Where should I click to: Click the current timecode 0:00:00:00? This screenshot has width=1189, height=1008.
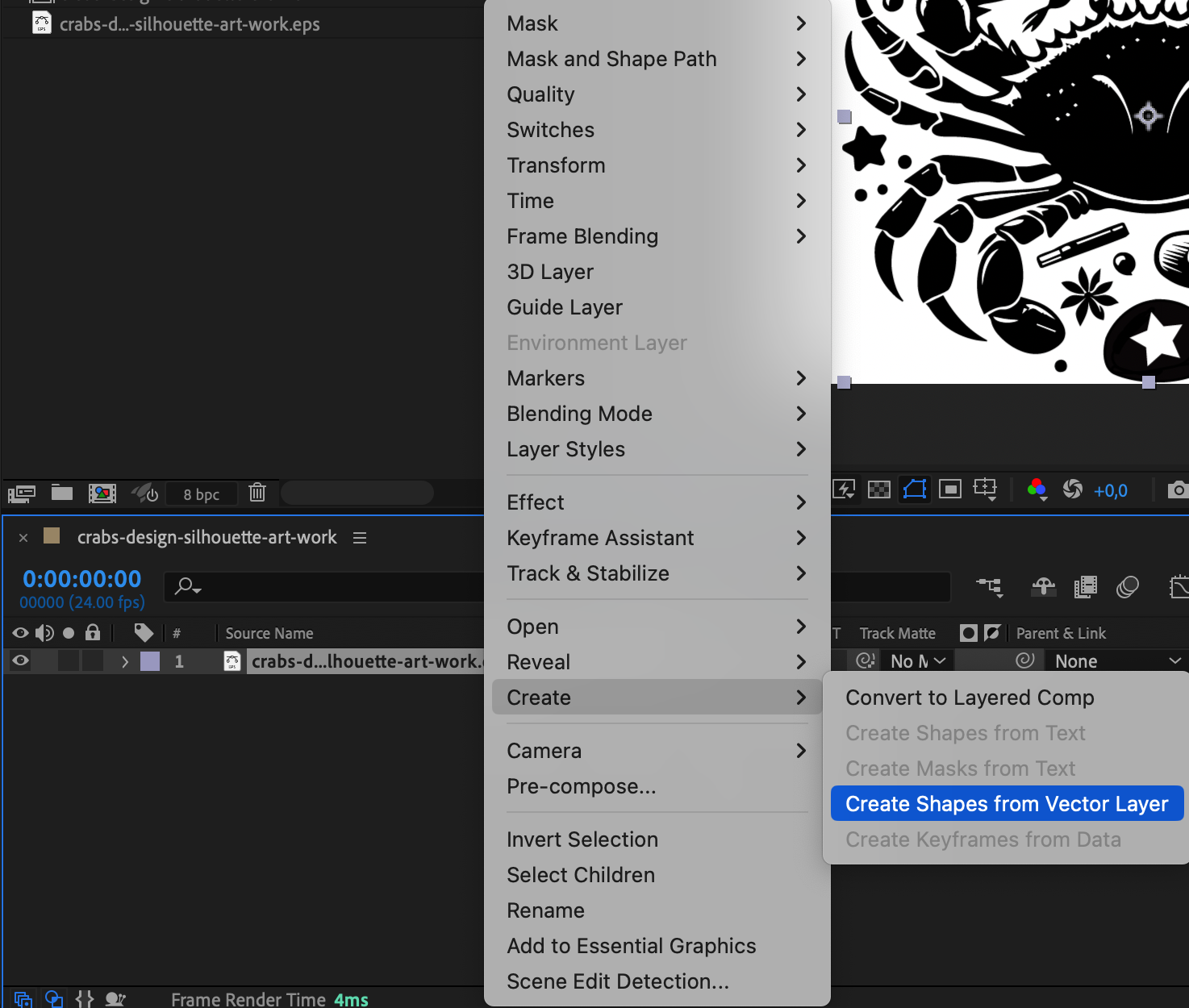82,578
